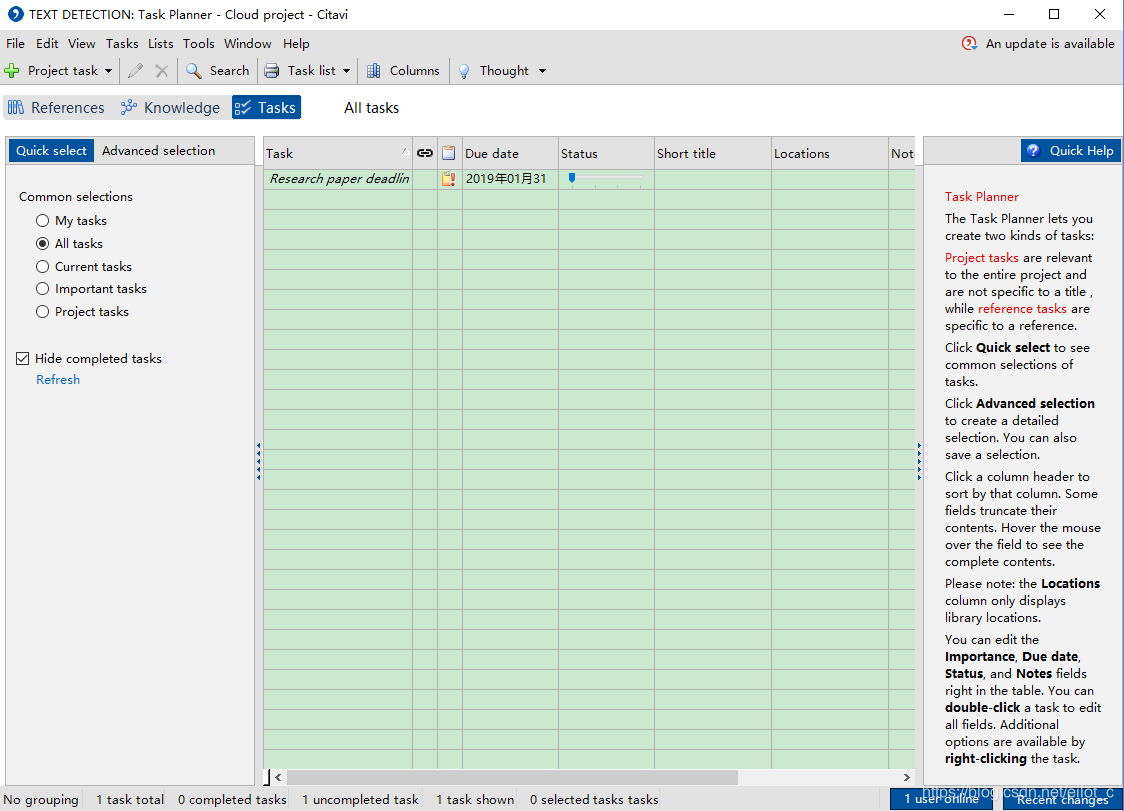1124x811 pixels.
Task: Click the update available alert icon
Action: coord(969,44)
